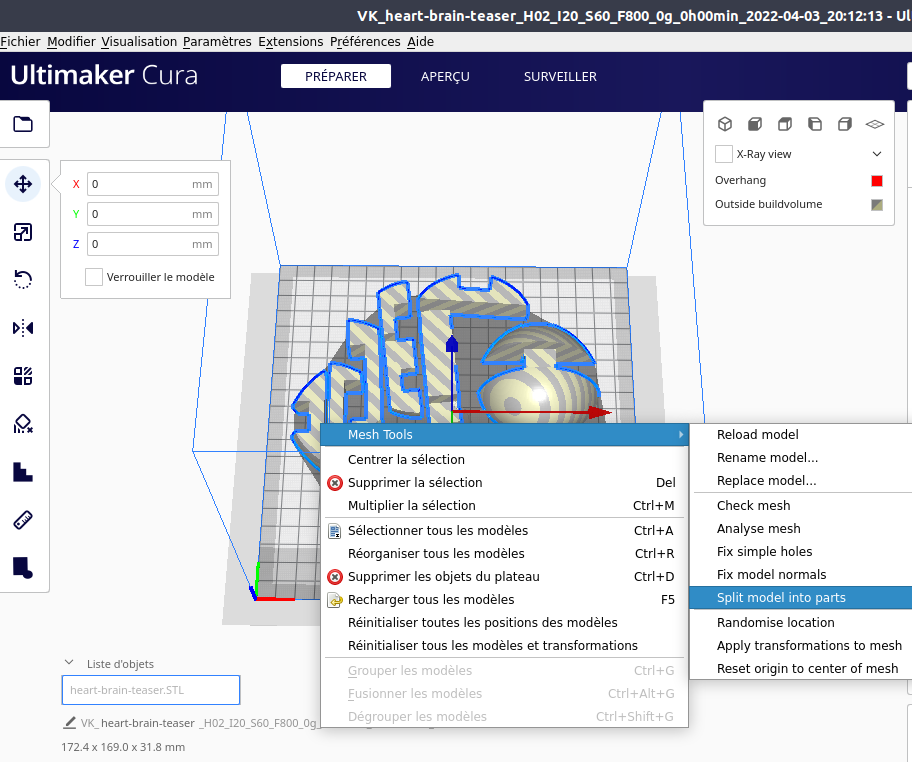Click pencil icon to edit job name

click(70, 722)
